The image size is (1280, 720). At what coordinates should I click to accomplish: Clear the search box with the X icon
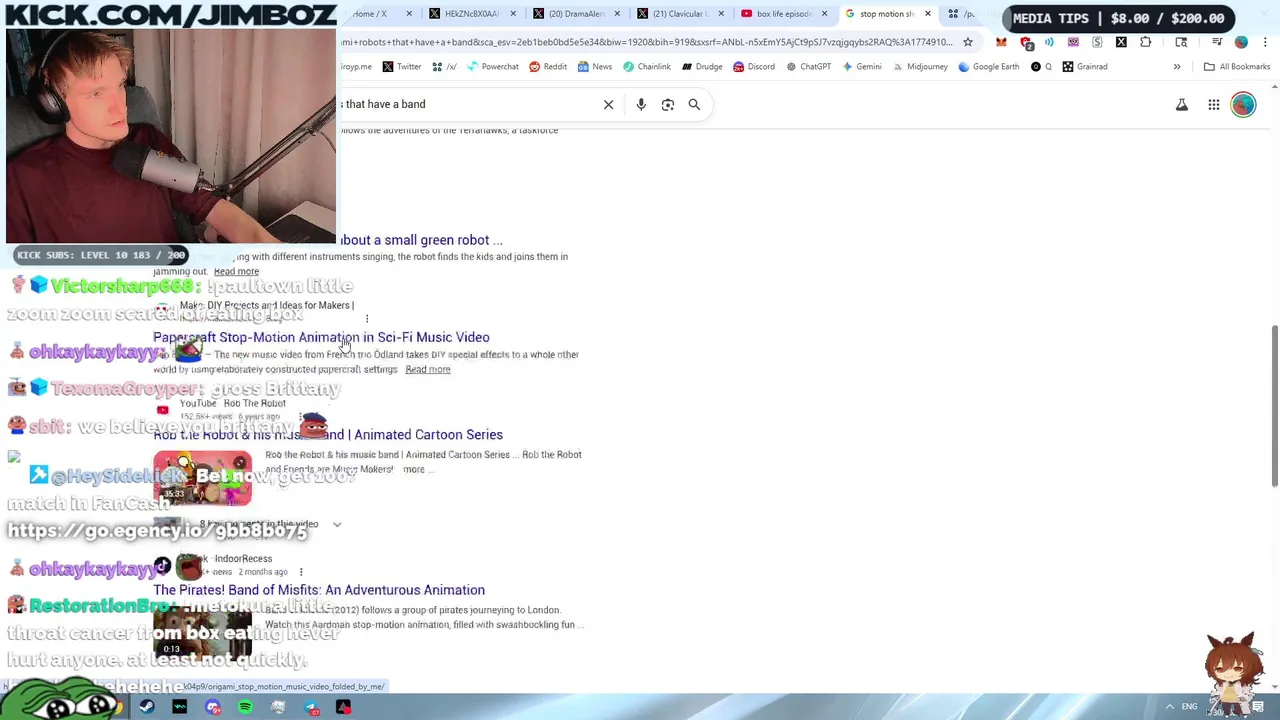608,104
